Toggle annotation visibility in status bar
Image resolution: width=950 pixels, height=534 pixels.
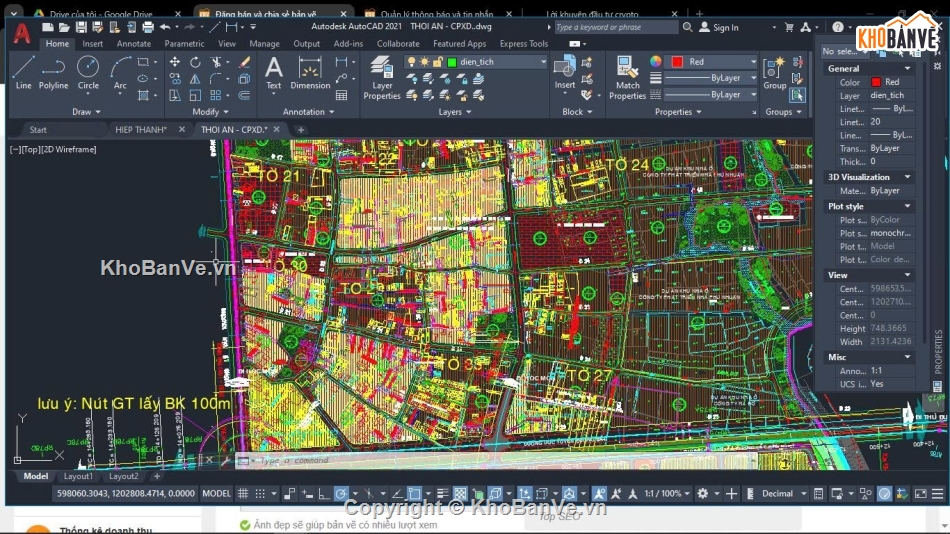pyautogui.click(x=599, y=493)
